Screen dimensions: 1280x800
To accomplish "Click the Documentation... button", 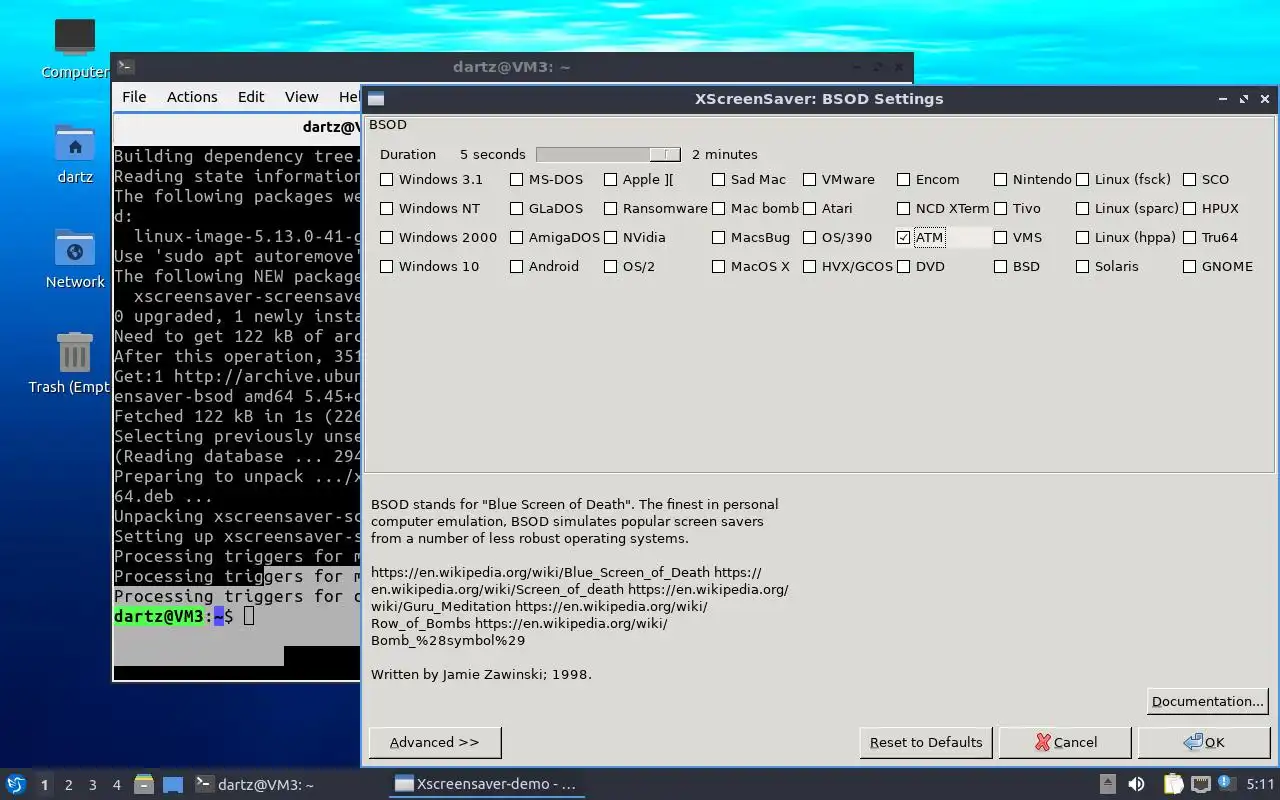I will tap(1207, 702).
